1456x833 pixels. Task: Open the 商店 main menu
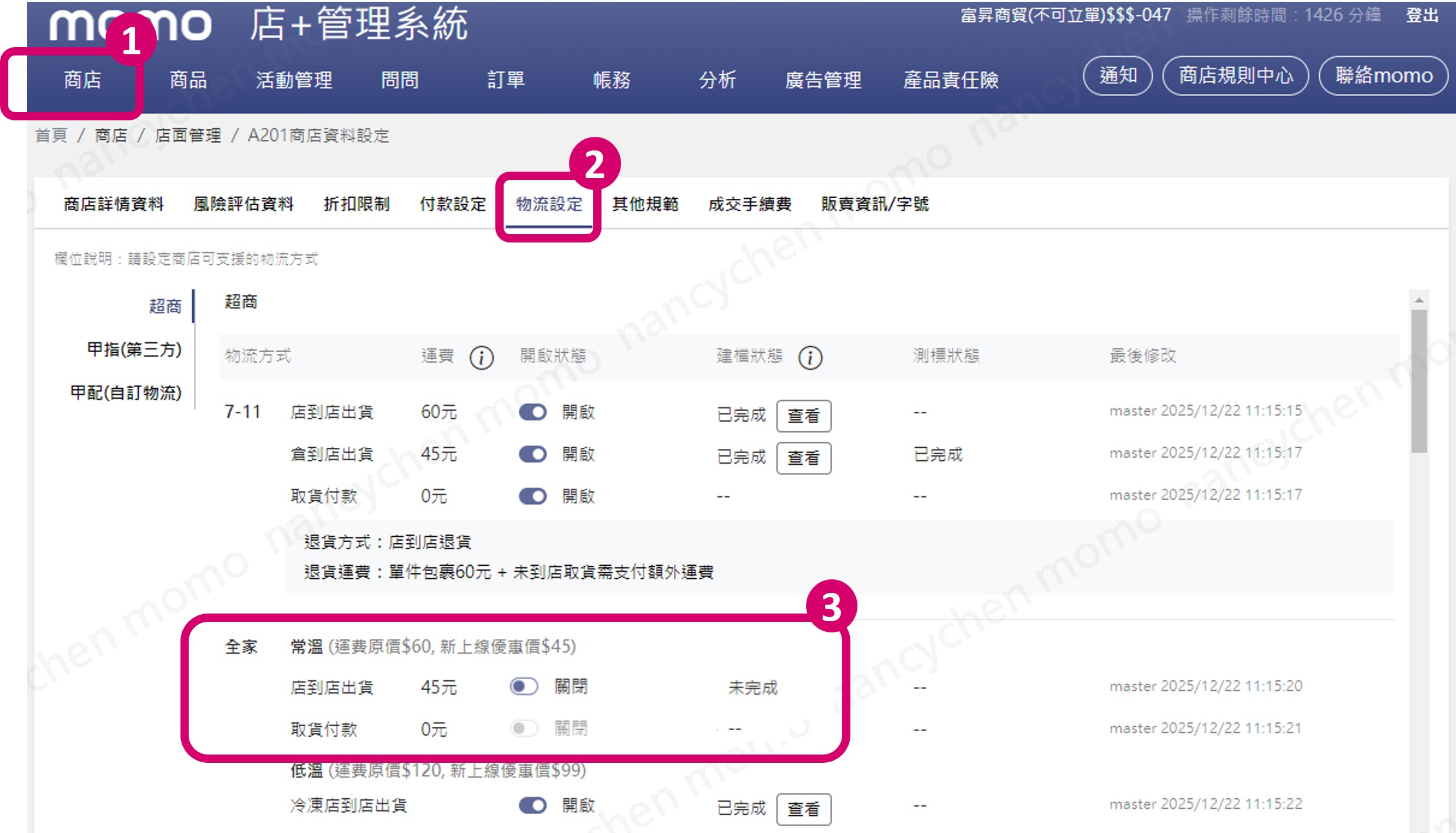tap(83, 80)
